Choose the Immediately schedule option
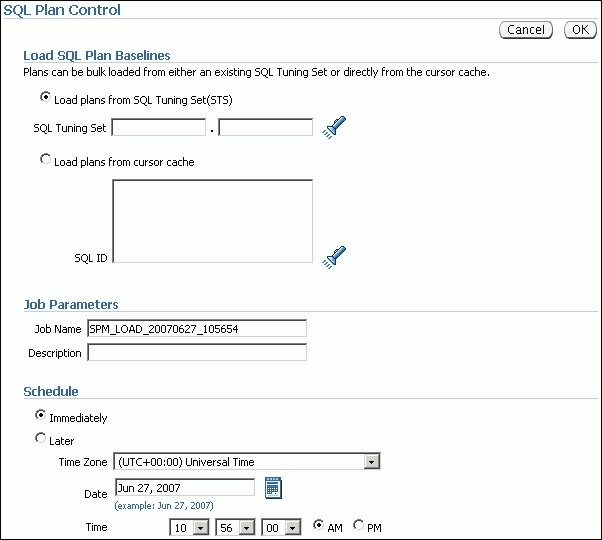The image size is (602, 540). [41, 416]
